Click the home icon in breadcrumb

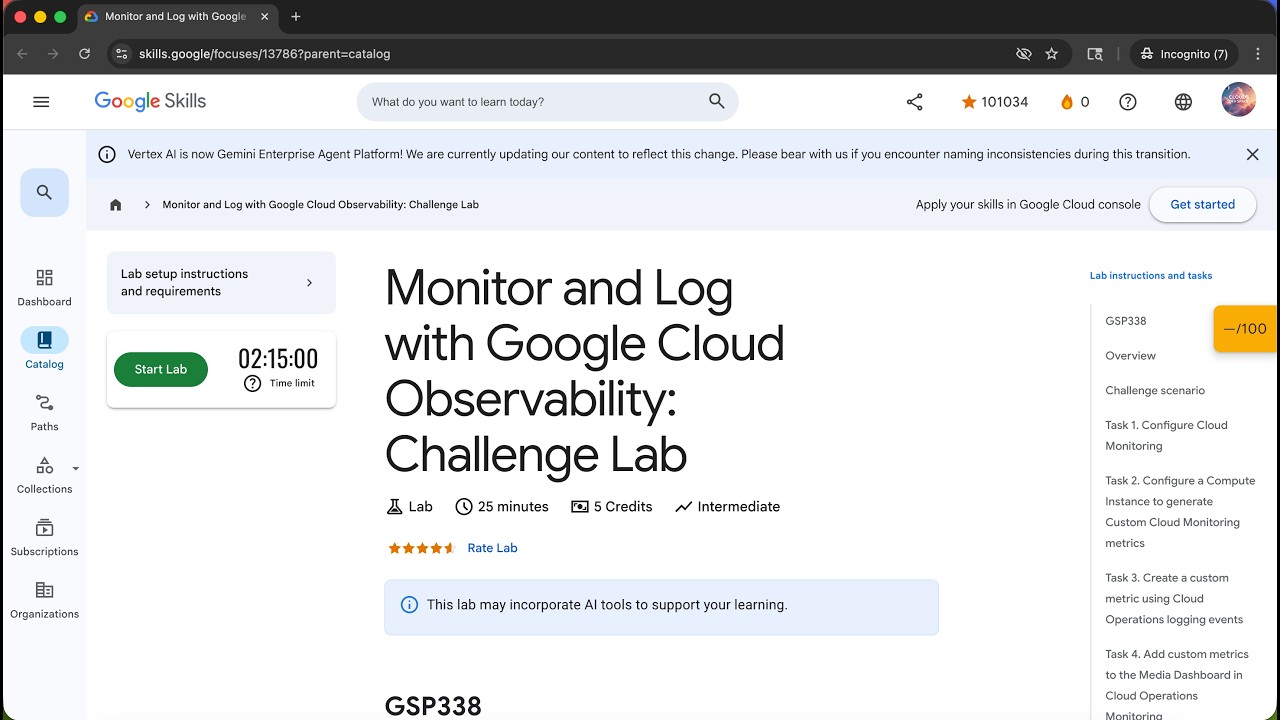116,205
